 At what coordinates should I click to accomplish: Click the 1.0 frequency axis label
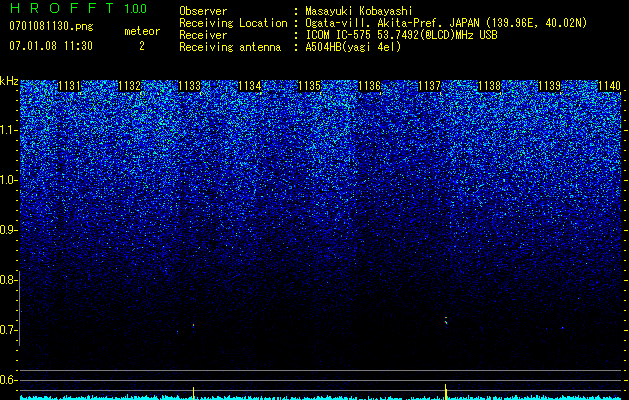tap(8, 180)
